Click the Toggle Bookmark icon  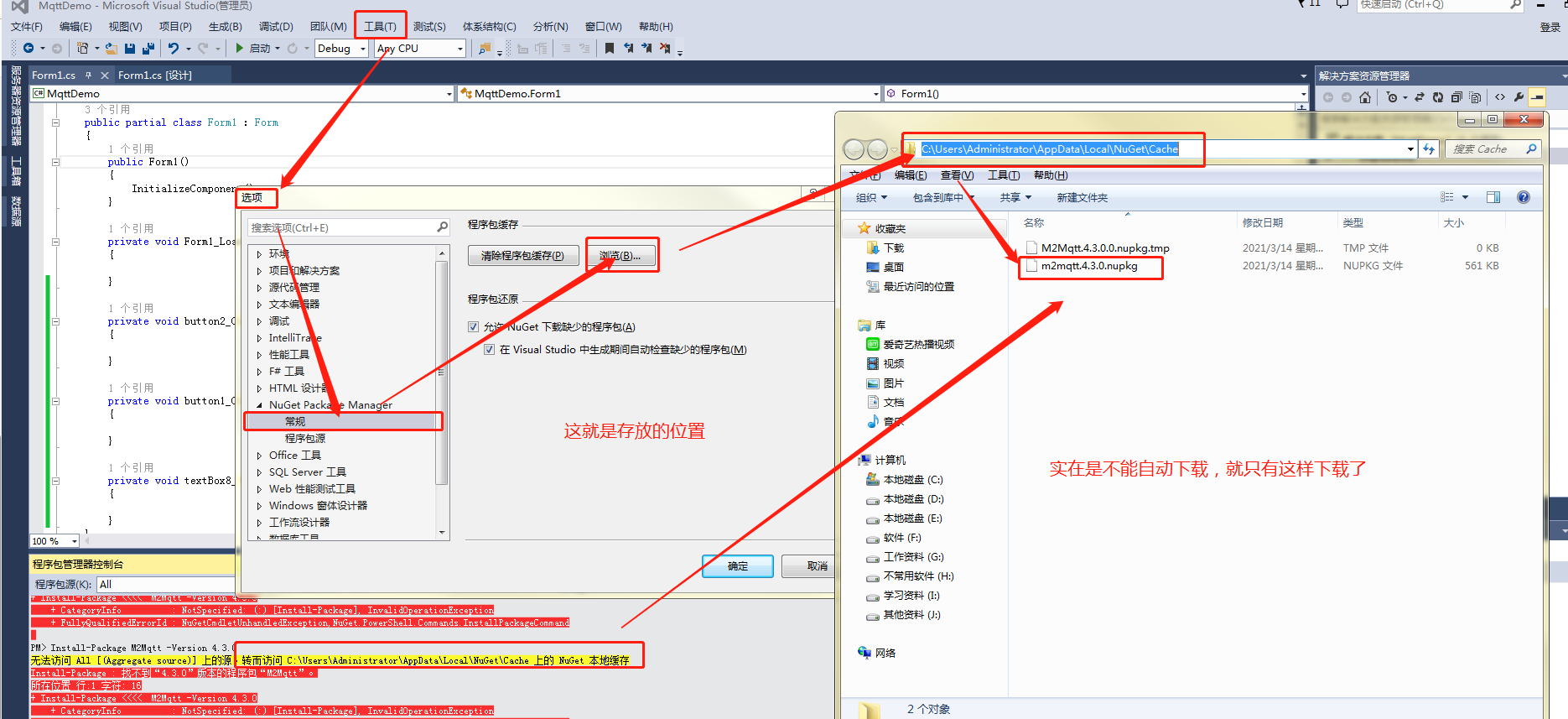coord(610,48)
